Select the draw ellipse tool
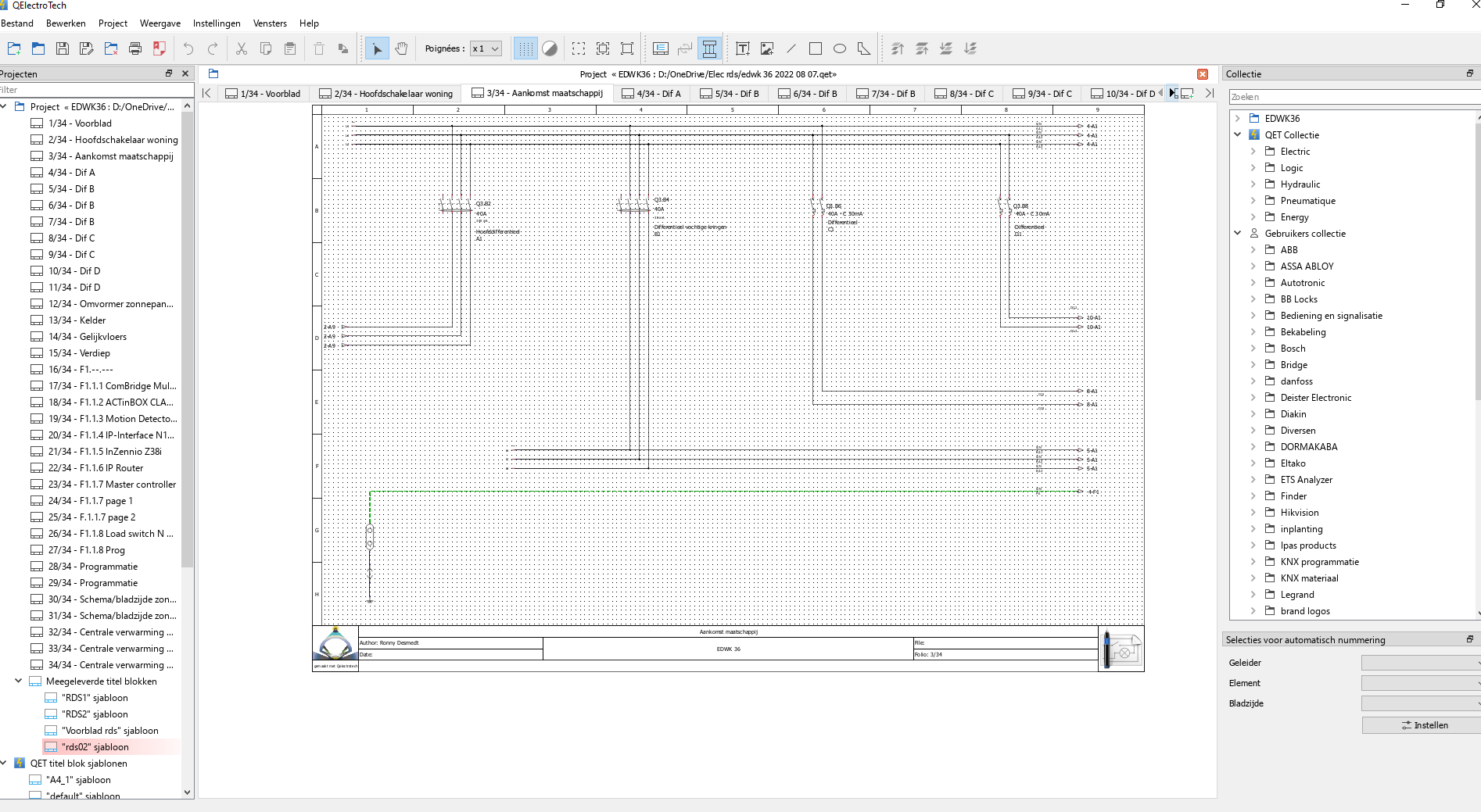The image size is (1481, 812). tap(840, 48)
